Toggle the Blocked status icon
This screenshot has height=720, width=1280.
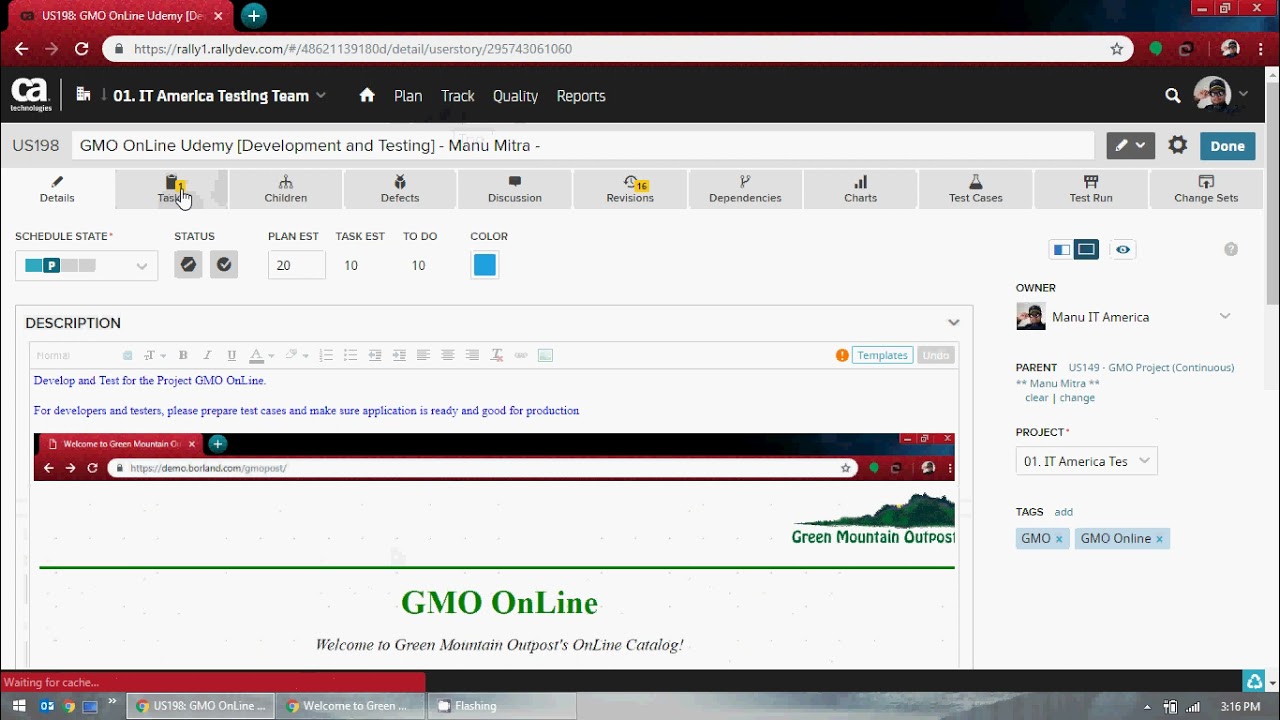point(188,264)
